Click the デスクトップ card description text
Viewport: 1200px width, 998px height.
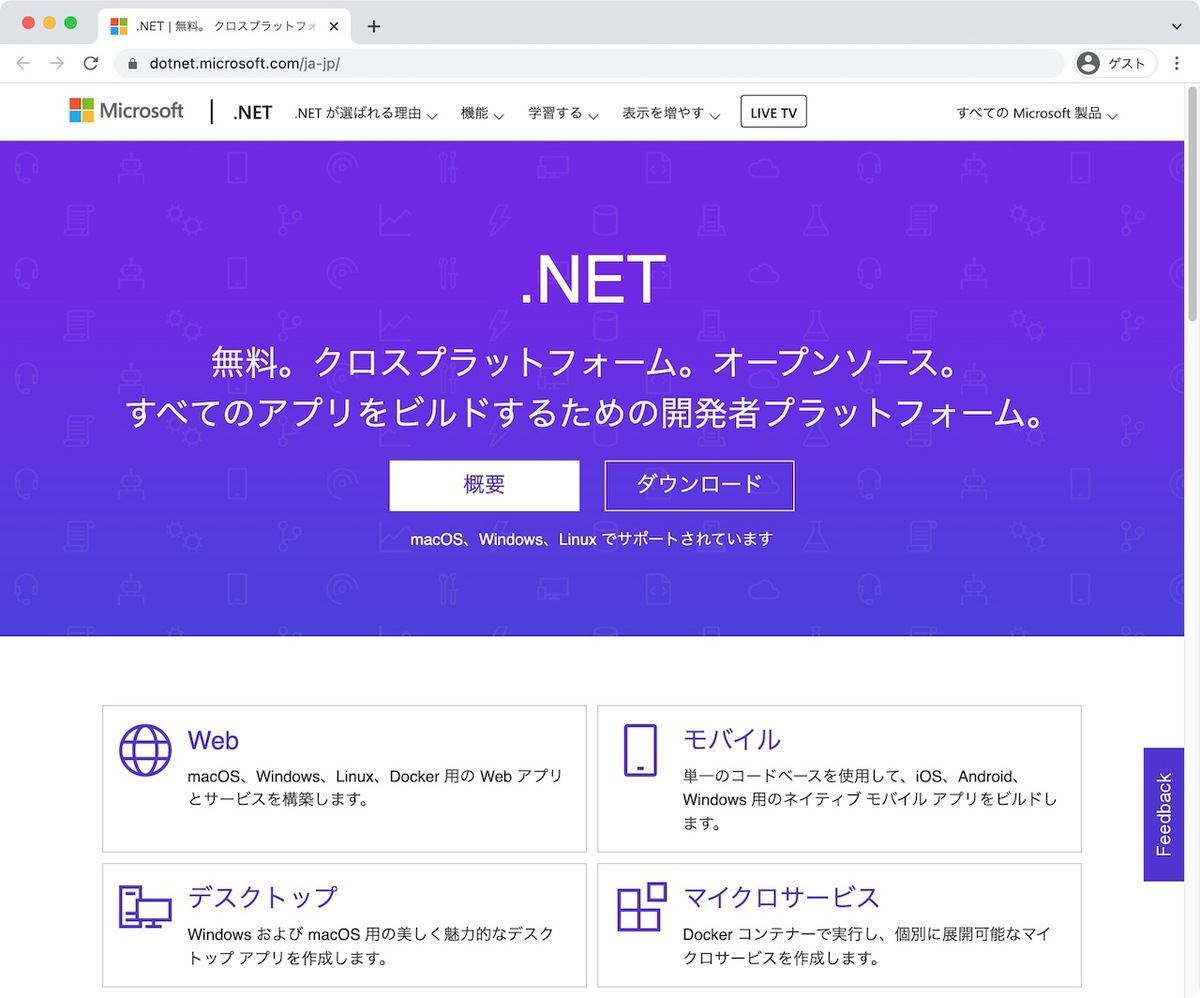point(371,946)
